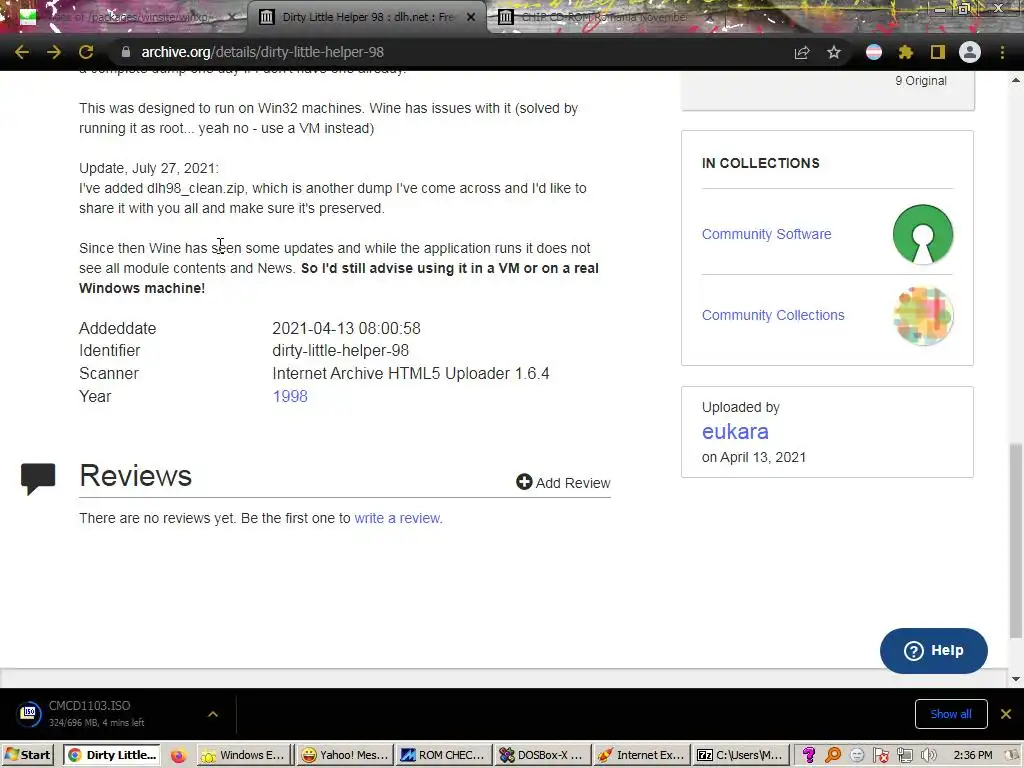Switch to the DOSBox-X taskbar window
Viewport: 1024px width, 768px height.
point(542,755)
